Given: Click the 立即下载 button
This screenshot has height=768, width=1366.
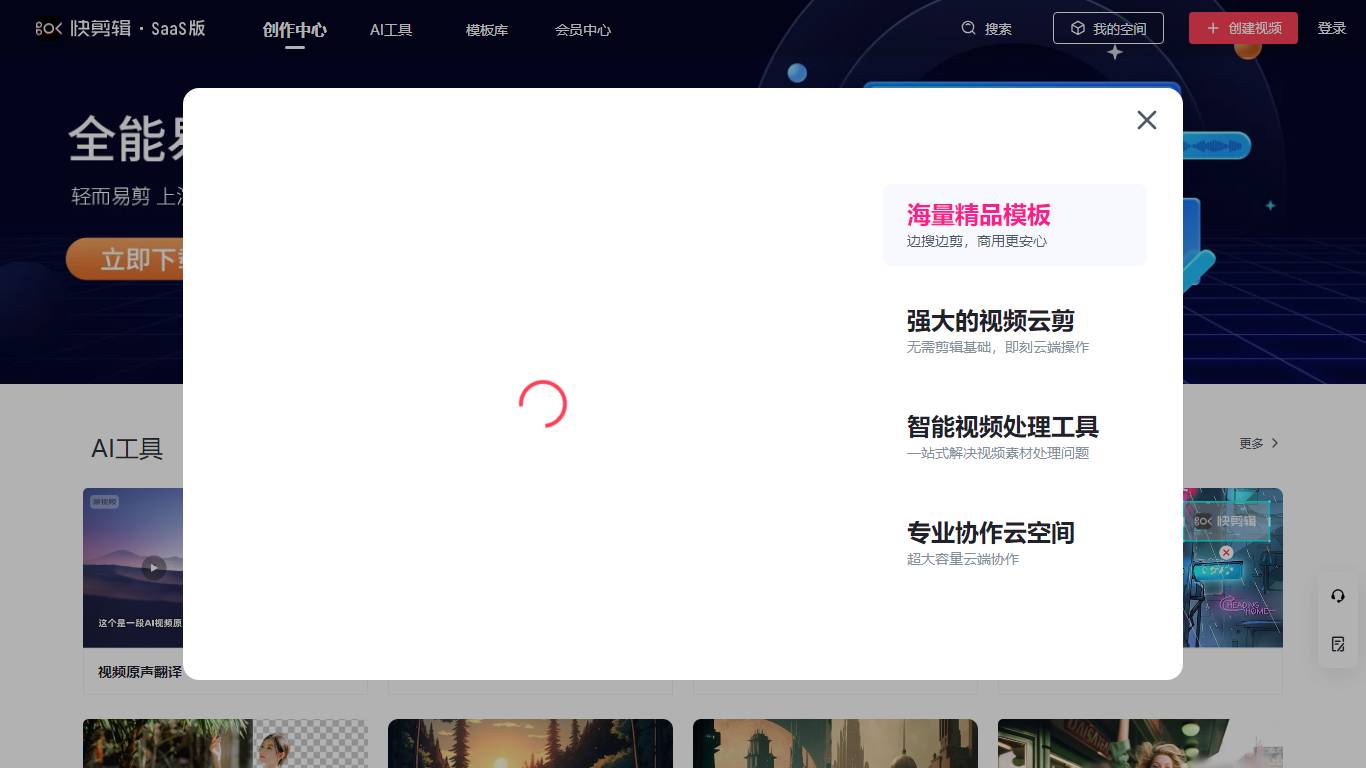Looking at the screenshot, I should (x=132, y=257).
